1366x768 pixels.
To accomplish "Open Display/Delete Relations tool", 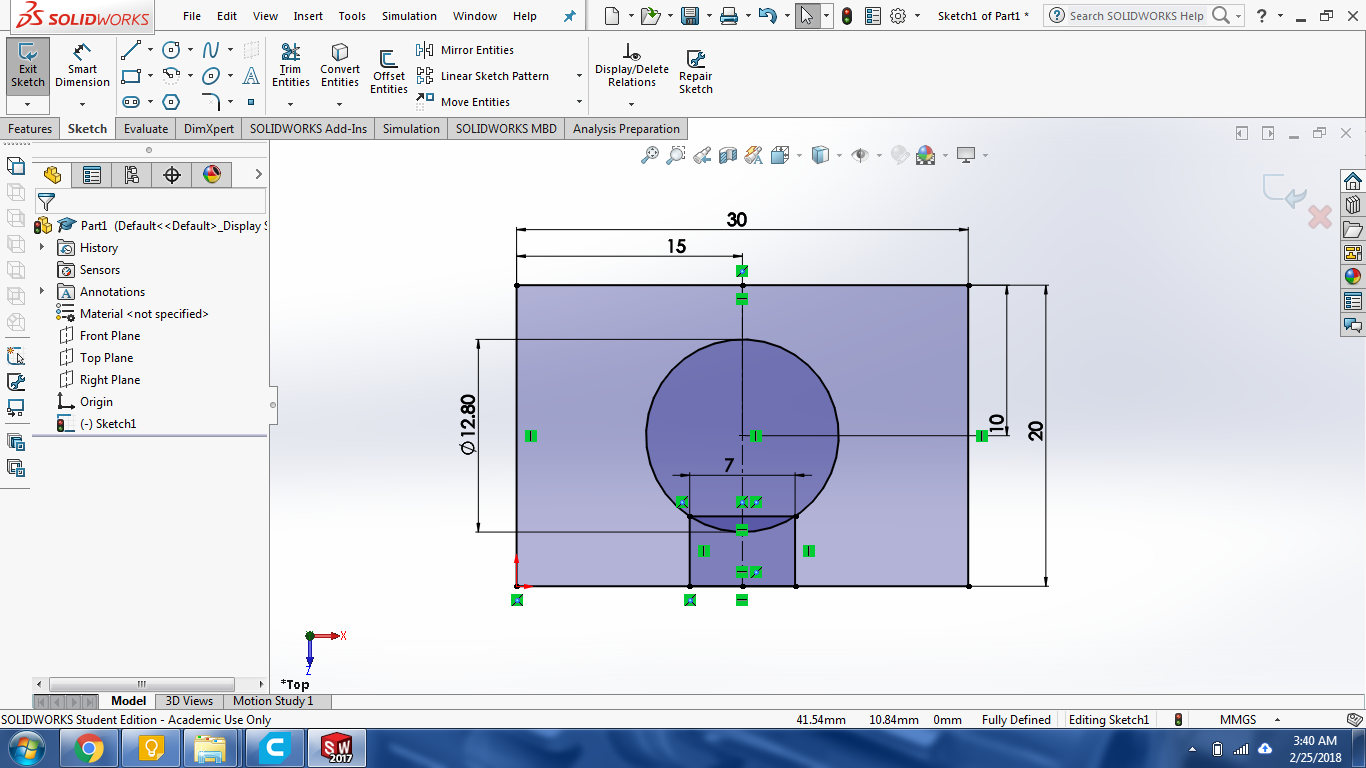I will point(631,65).
